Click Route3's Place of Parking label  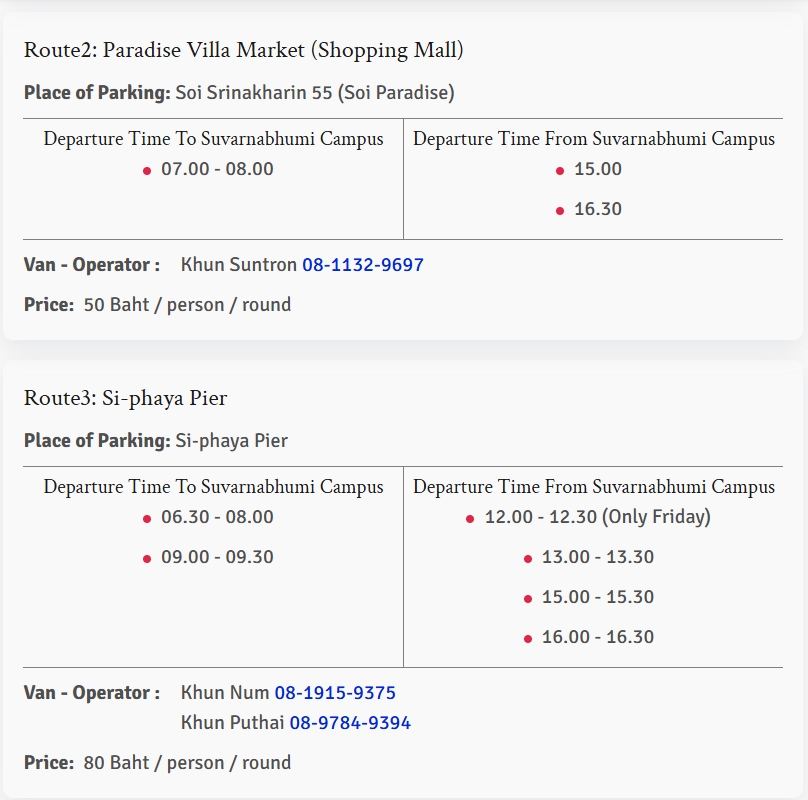pos(97,441)
